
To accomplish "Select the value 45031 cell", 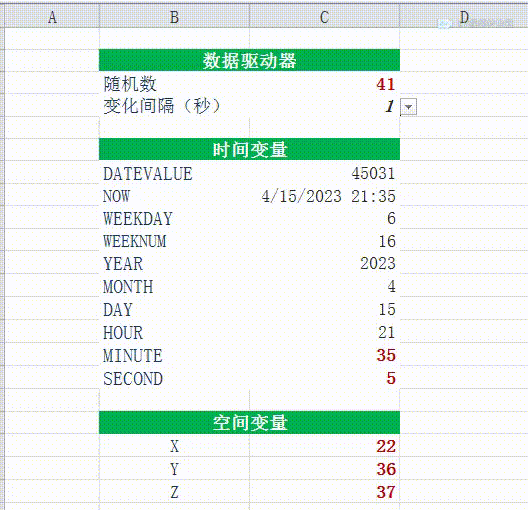I will coord(324,173).
